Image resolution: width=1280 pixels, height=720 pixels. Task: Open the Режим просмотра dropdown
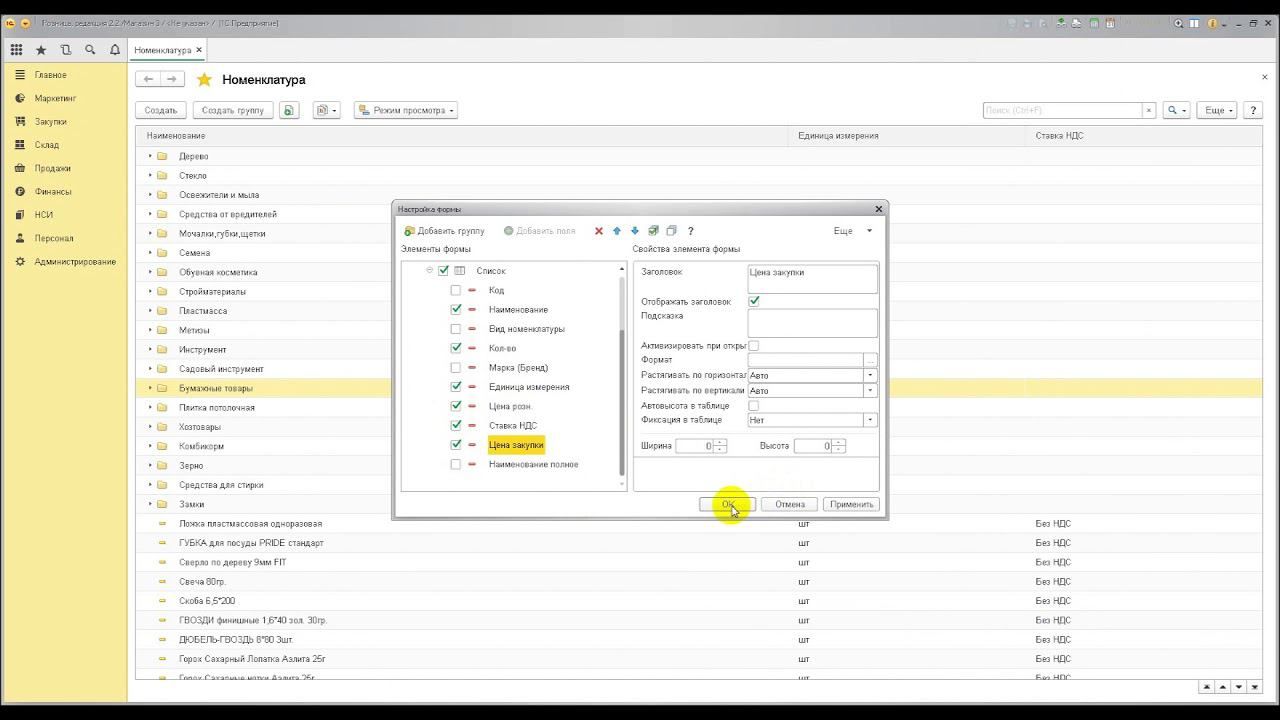tap(406, 110)
